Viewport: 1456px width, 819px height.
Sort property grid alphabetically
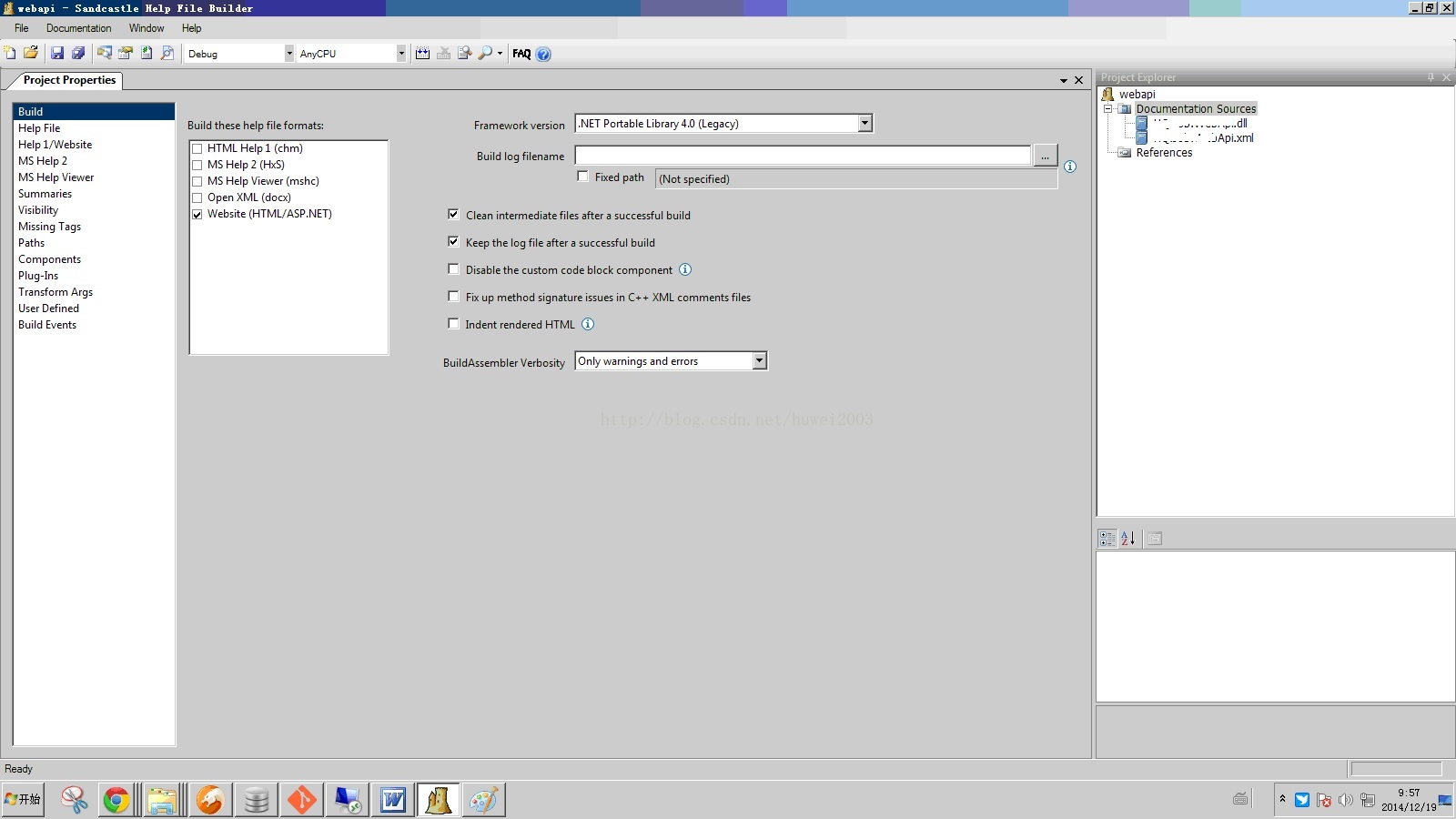1127,539
